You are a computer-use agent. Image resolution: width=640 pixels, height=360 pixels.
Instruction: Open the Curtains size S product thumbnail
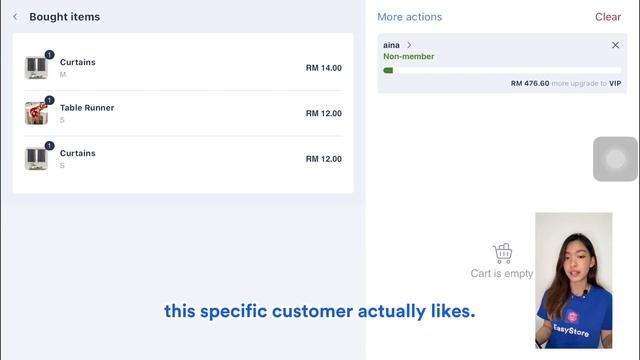(x=36, y=158)
